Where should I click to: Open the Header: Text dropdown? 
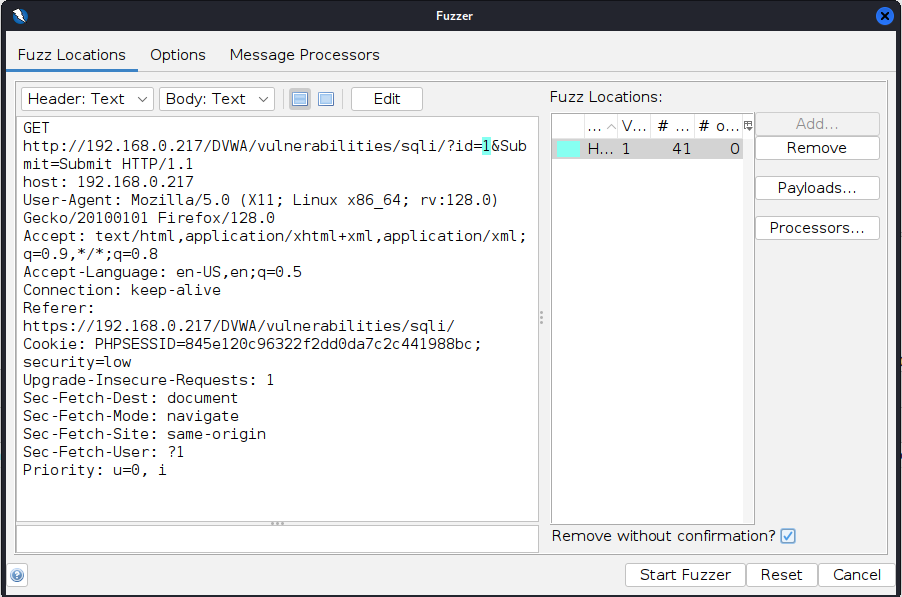(87, 99)
